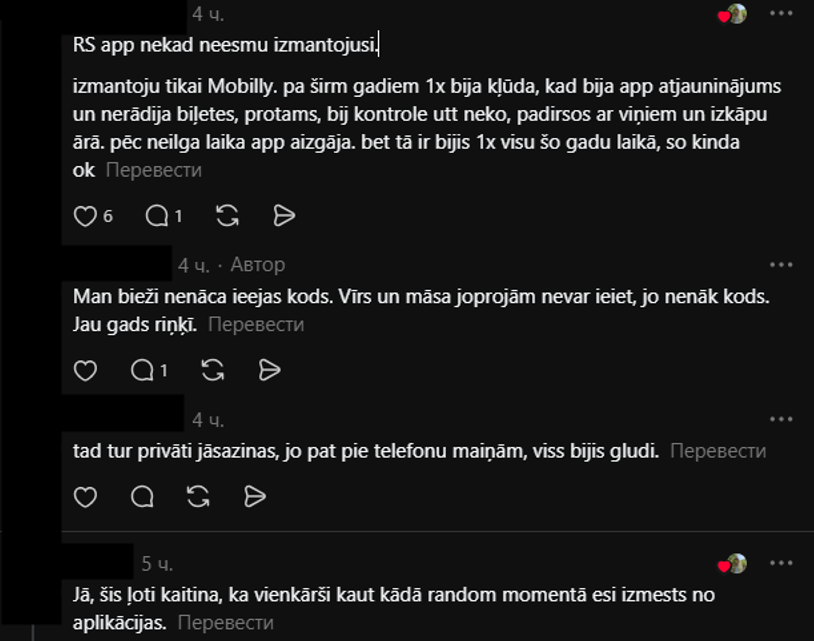Open replies on the Mobilly comment
The height and width of the screenshot is (641, 814).
point(157,216)
